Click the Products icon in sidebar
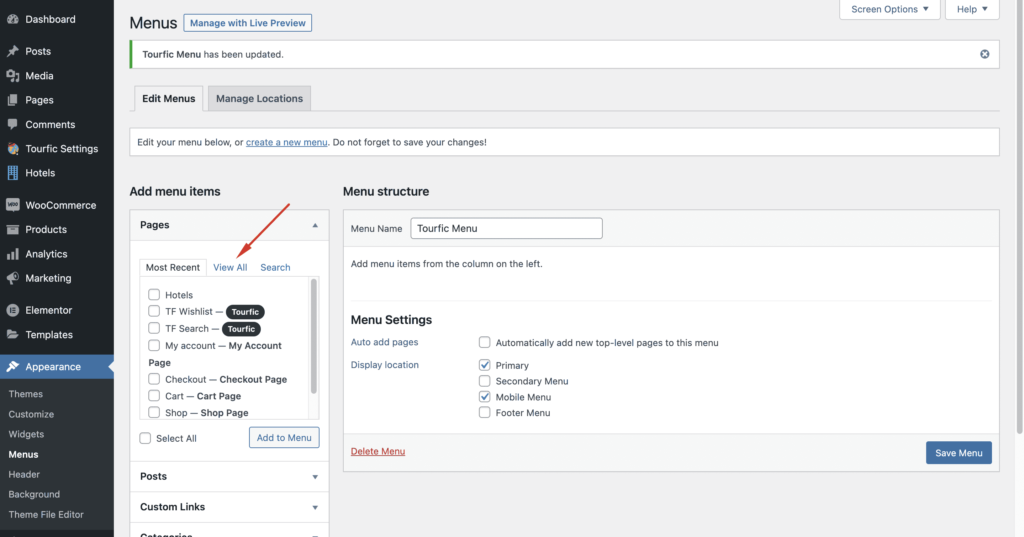The image size is (1024, 537). point(12,229)
